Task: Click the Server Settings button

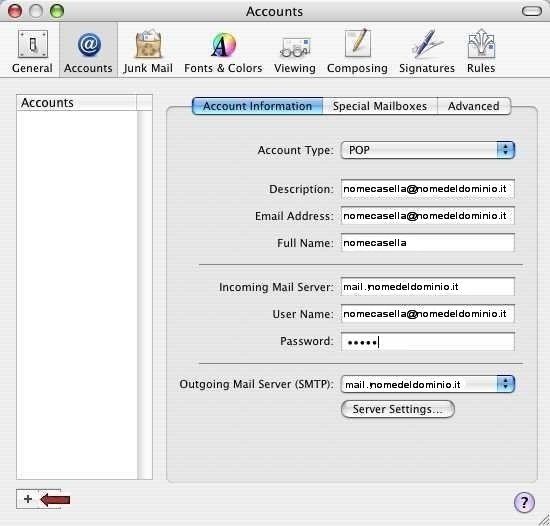Action: pos(398,409)
